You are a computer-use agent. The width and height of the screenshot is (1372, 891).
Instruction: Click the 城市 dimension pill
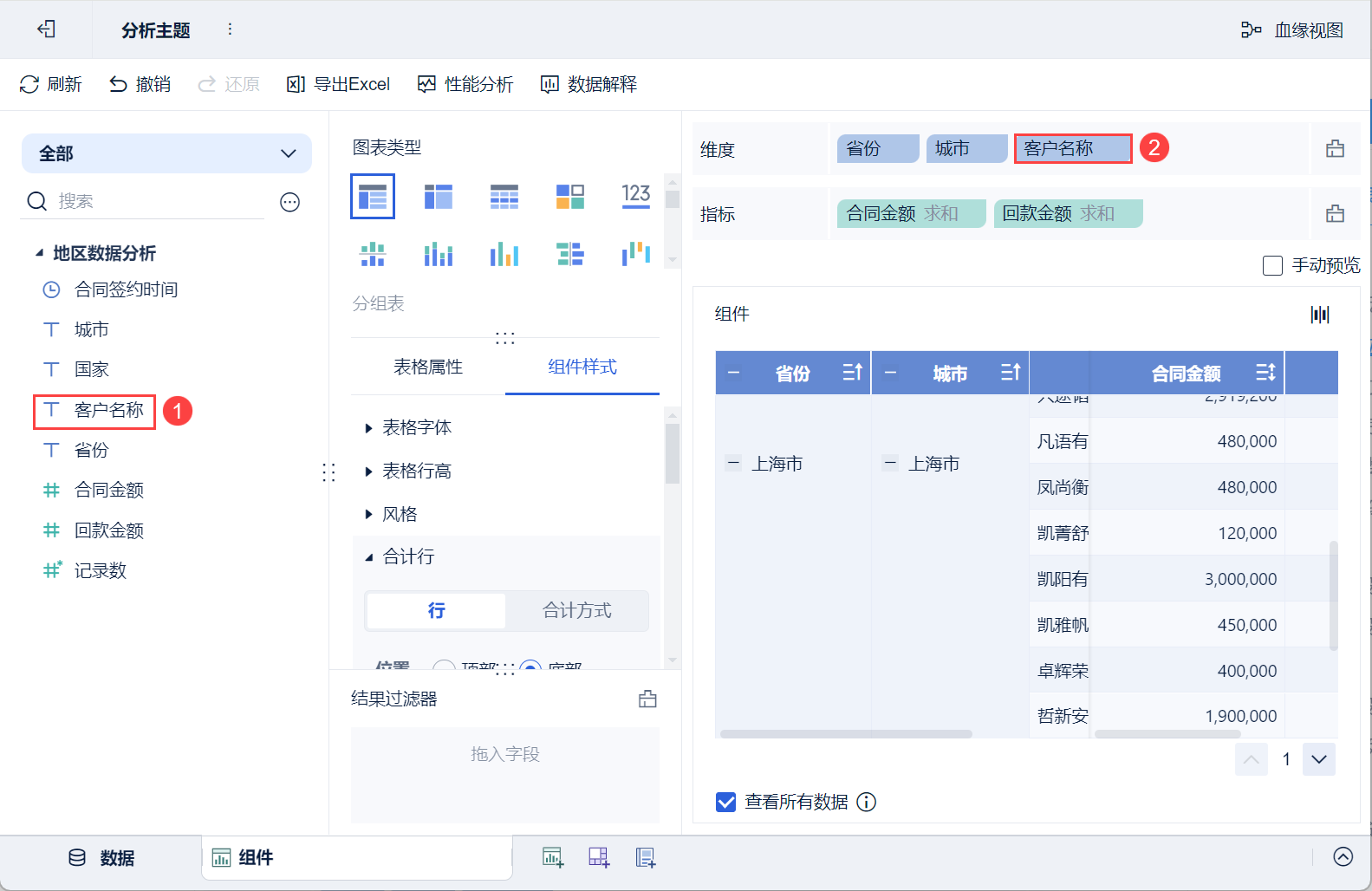point(966,149)
